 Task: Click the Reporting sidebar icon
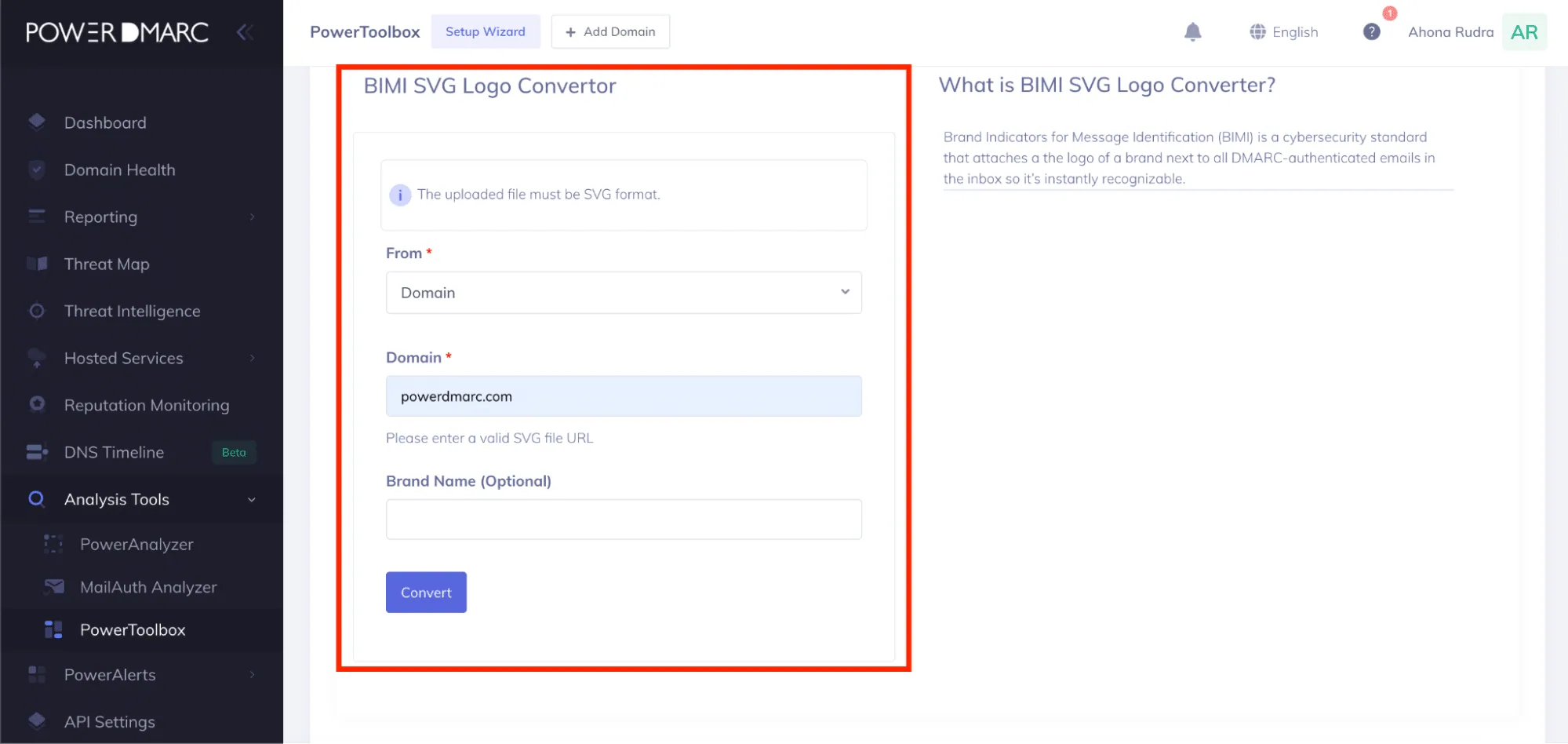click(37, 216)
